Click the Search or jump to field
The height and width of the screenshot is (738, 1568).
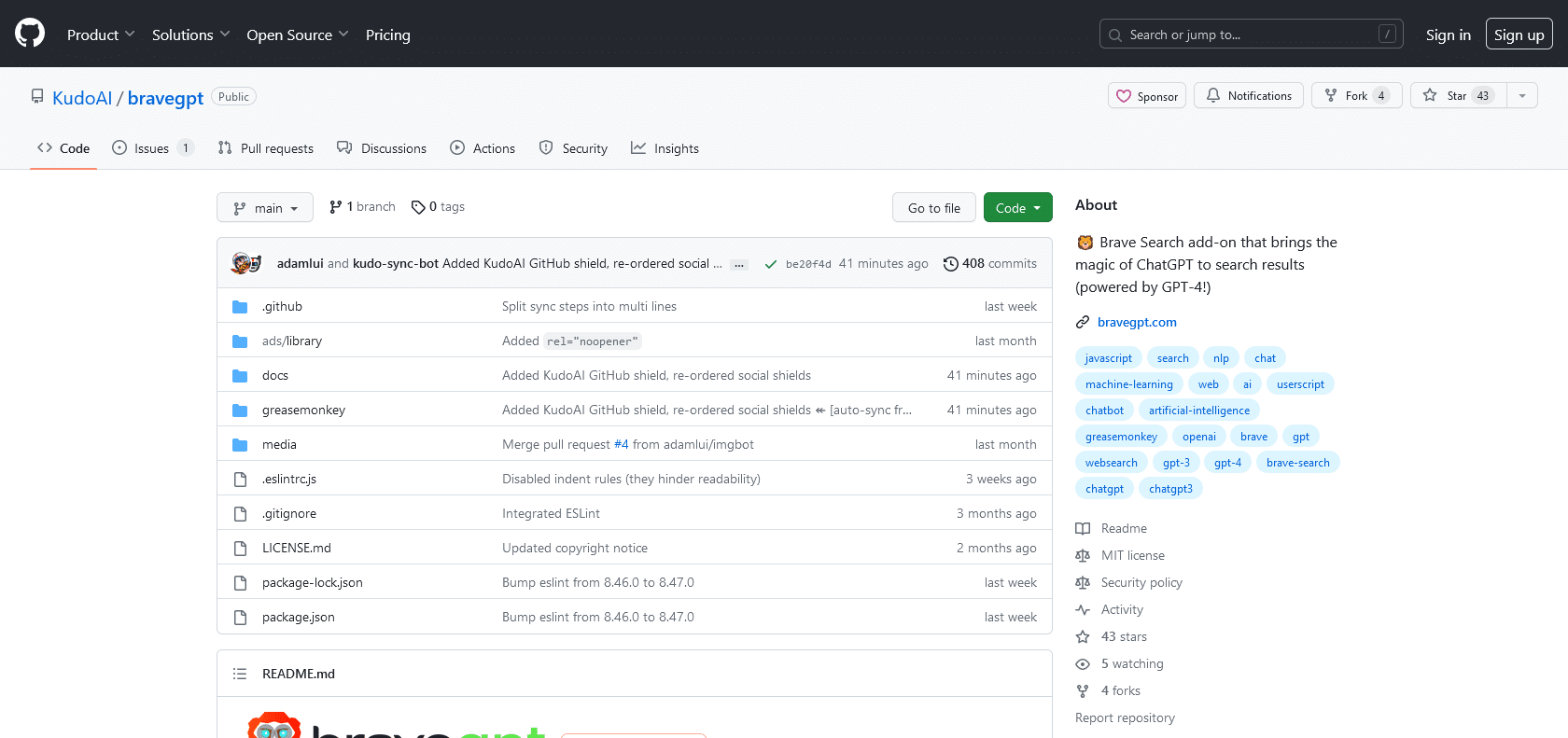point(1252,35)
